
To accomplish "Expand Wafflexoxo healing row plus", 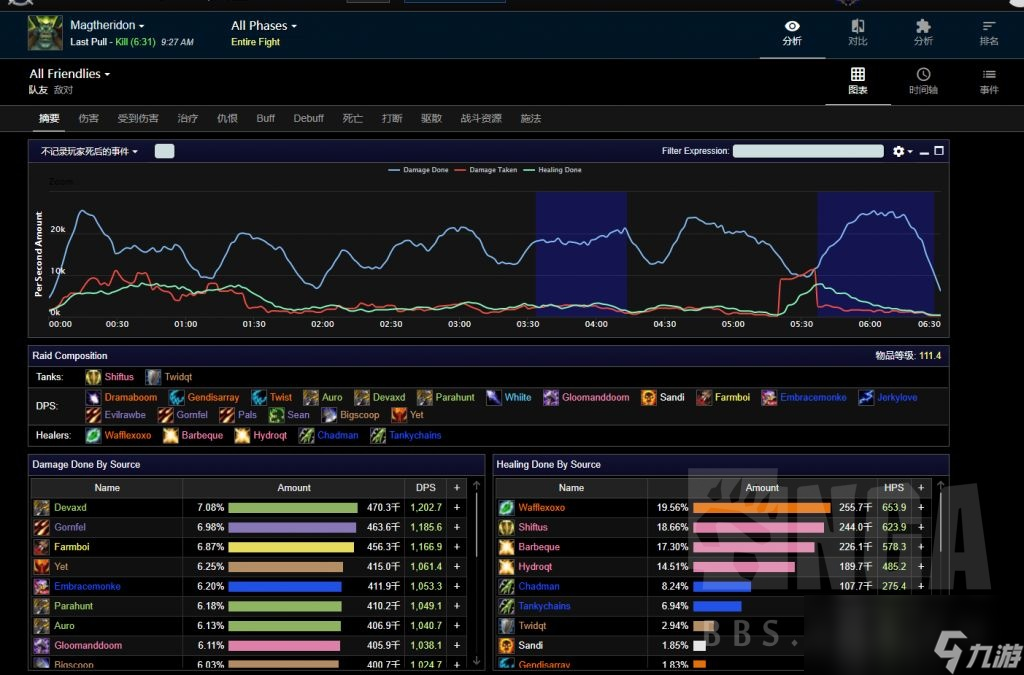I will click(x=921, y=507).
